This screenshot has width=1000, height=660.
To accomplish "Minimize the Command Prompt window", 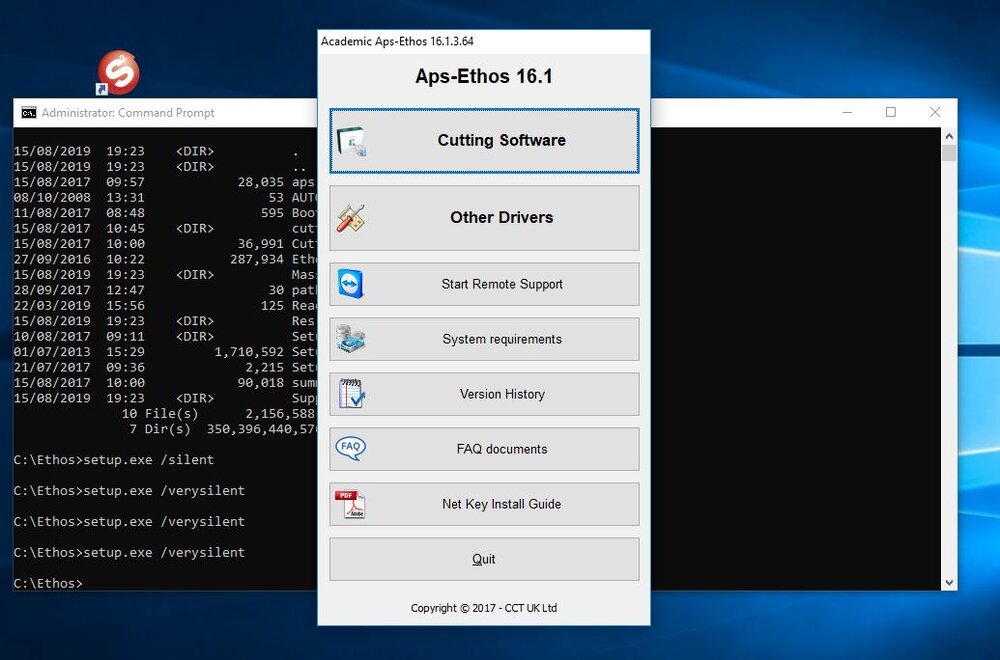I will coord(847,112).
